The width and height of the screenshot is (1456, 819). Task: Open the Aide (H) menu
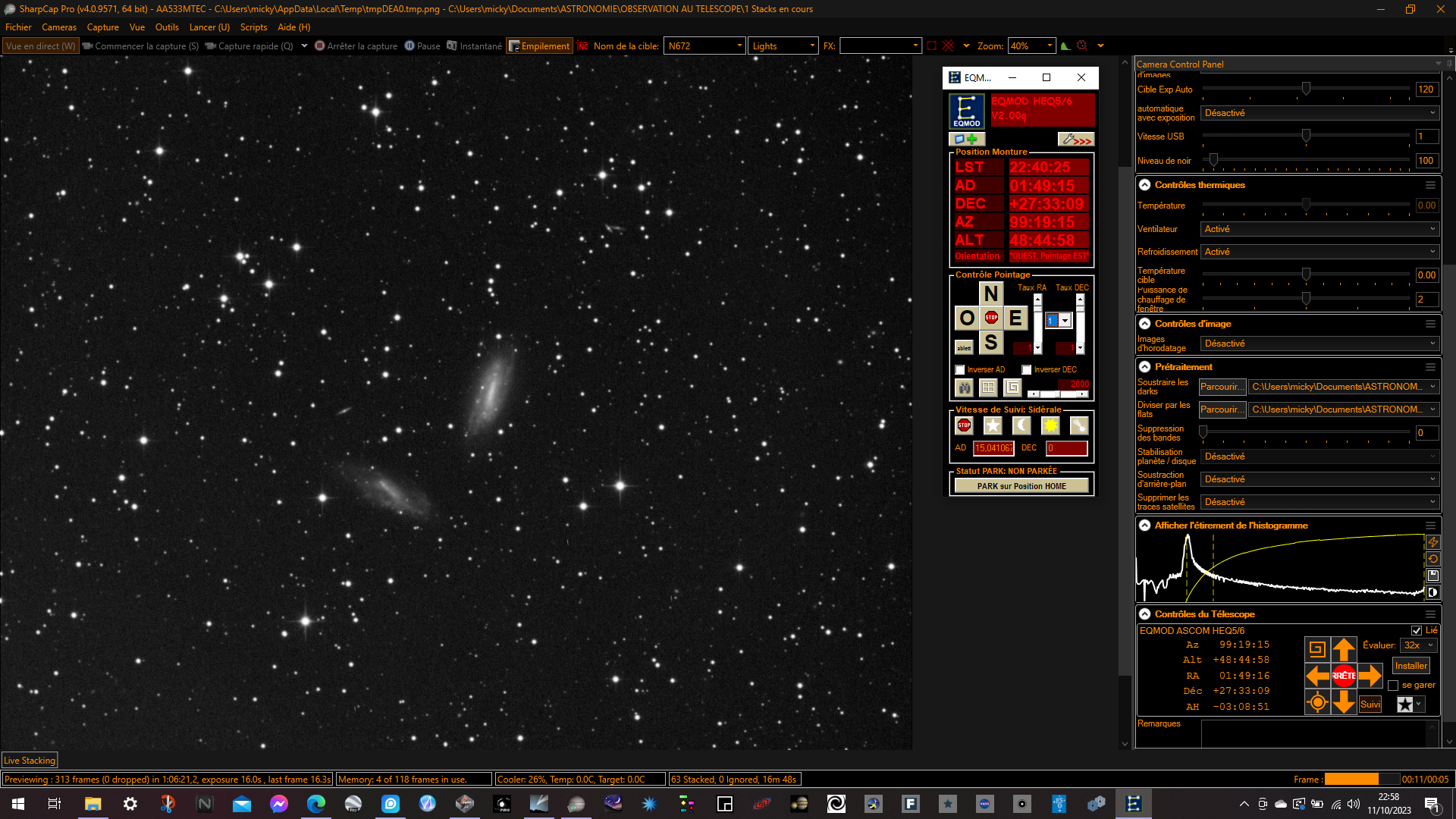point(294,27)
